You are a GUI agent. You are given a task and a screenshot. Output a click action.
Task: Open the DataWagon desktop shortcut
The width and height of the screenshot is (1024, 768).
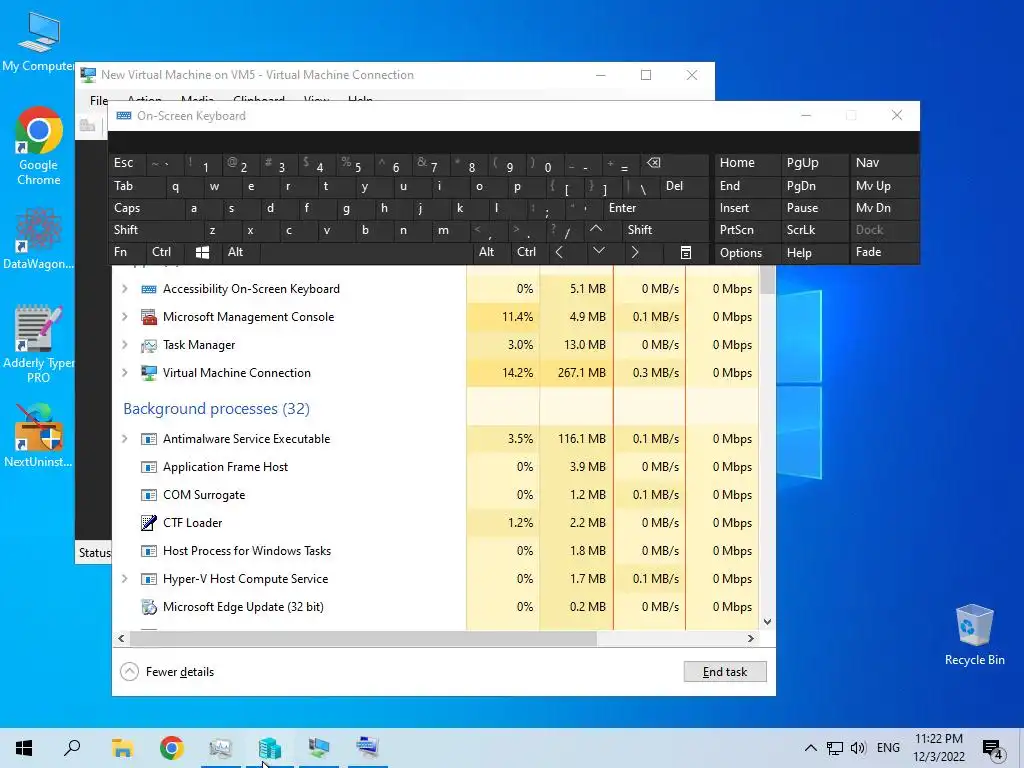tap(39, 238)
